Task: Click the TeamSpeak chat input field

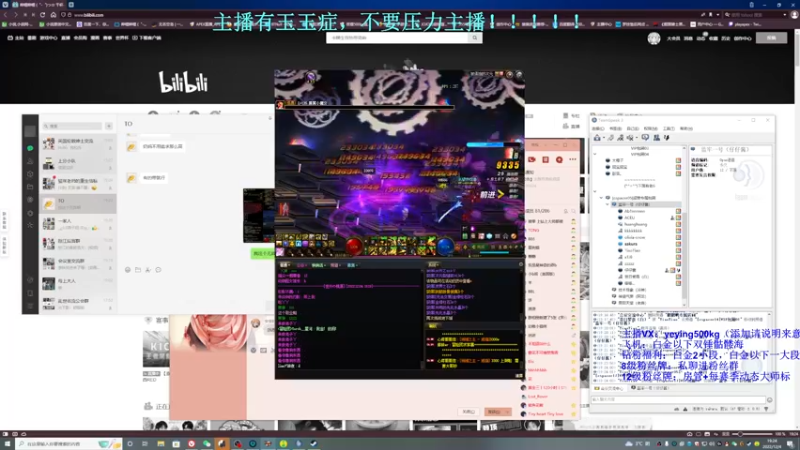Action: (x=679, y=399)
